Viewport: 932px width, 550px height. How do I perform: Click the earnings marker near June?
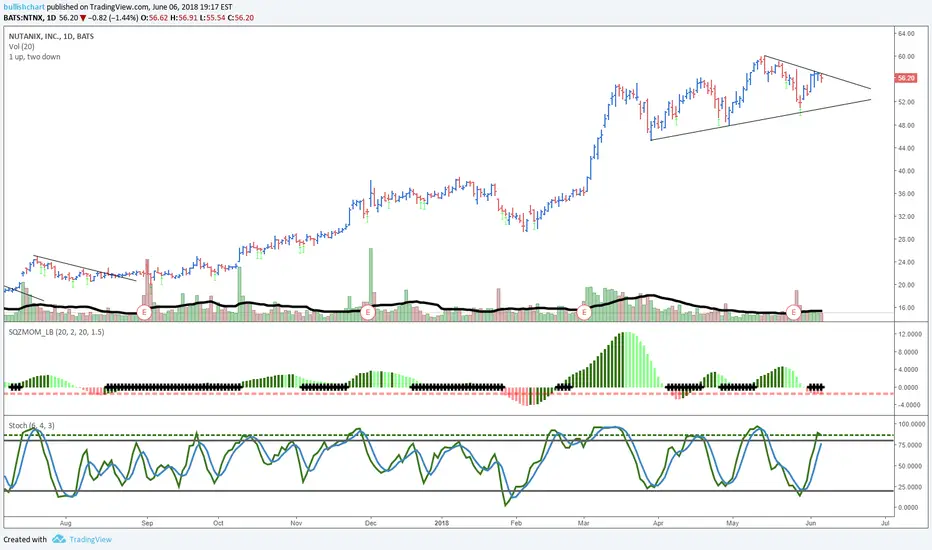coord(794,312)
